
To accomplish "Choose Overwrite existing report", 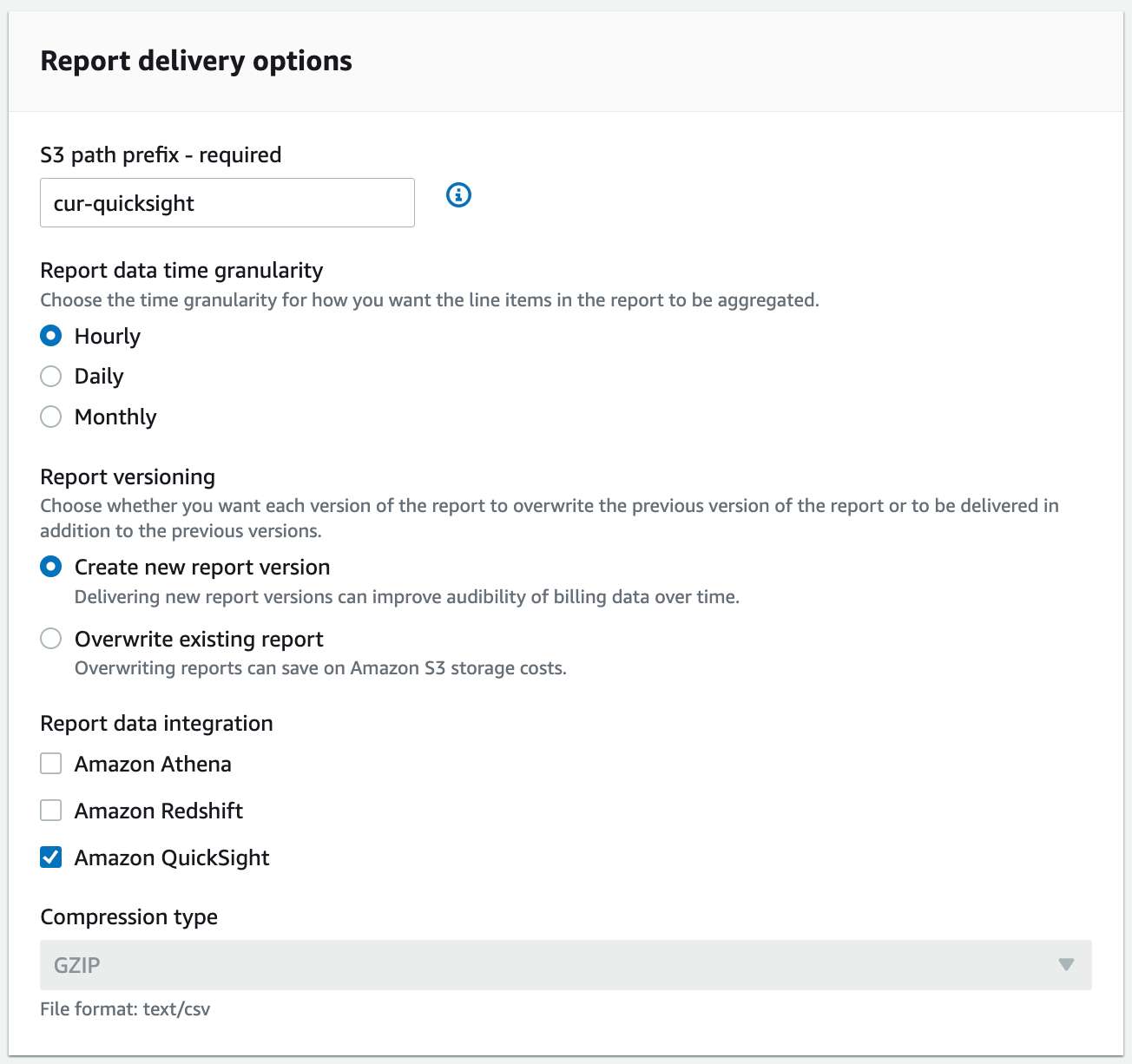I will [50, 638].
